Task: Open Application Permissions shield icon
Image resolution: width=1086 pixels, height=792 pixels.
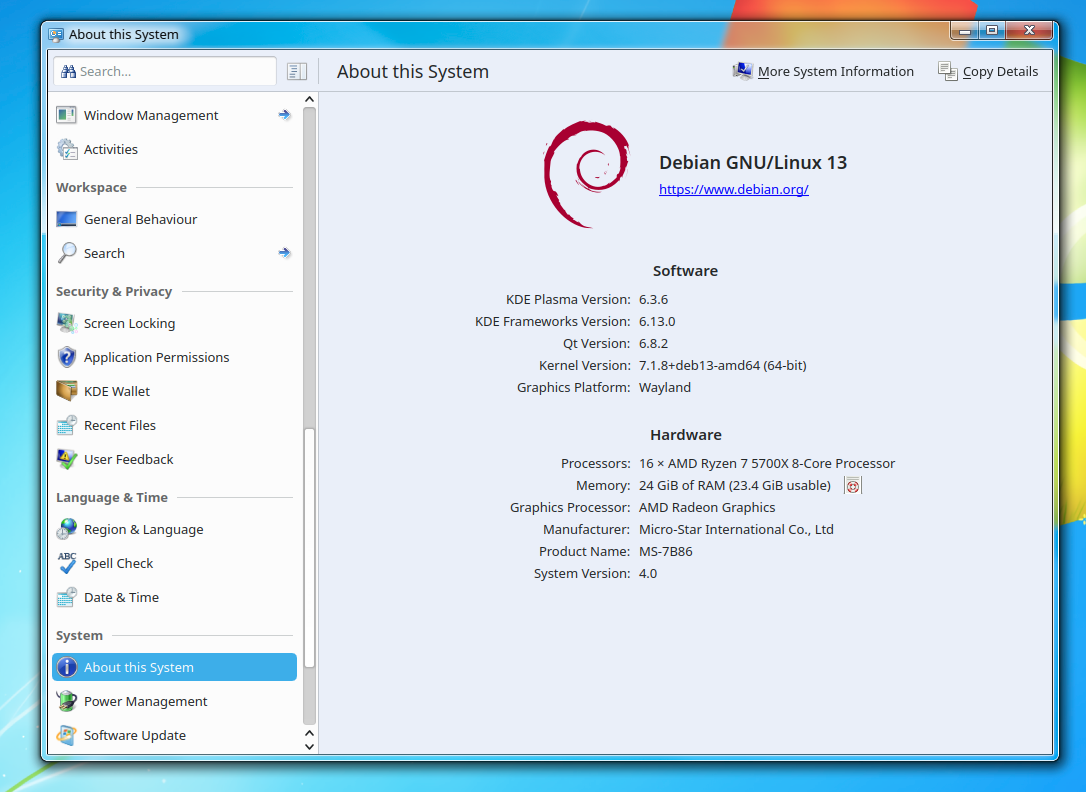Action: 66,357
